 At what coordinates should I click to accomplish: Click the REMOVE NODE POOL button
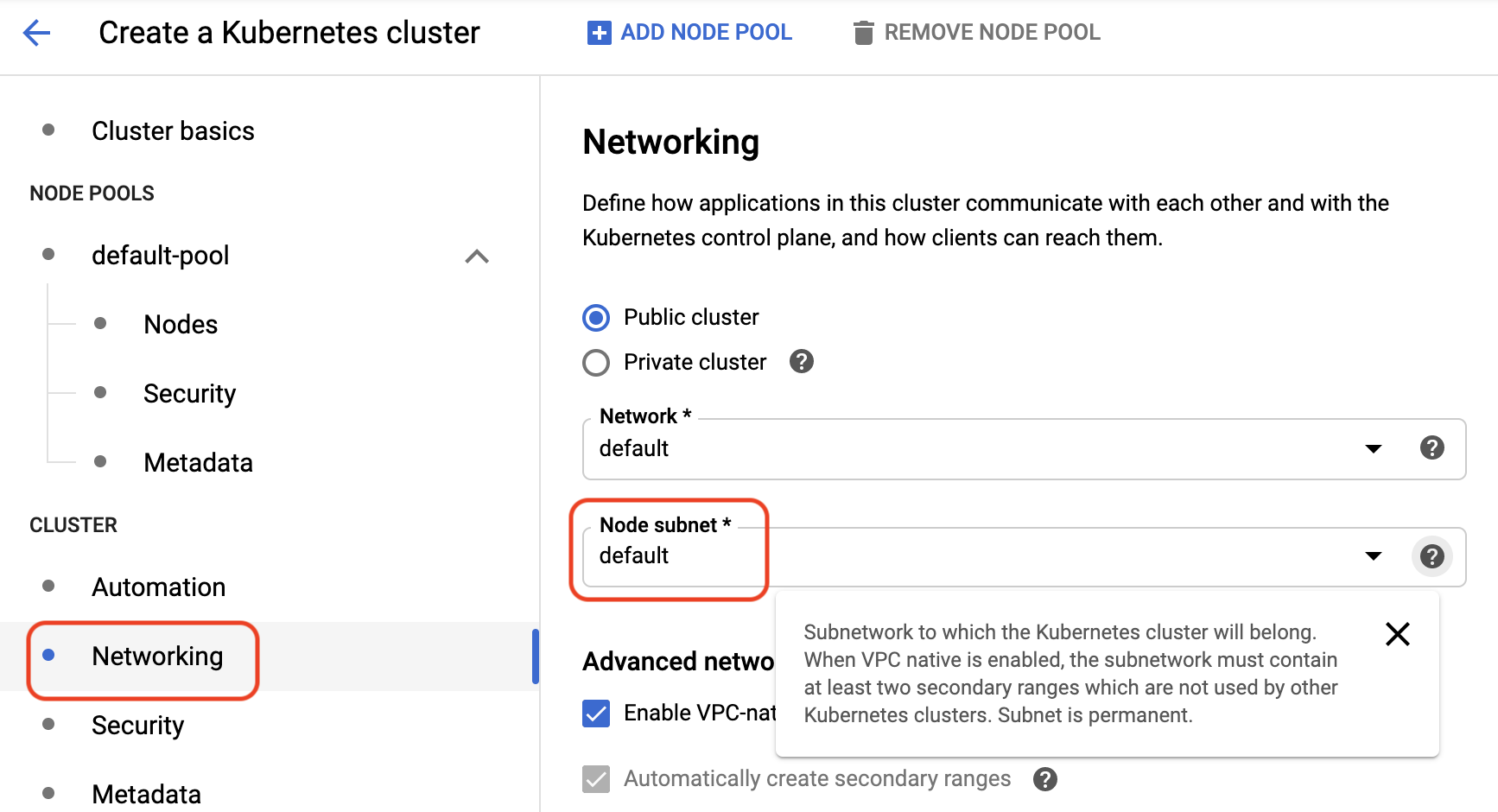click(x=977, y=33)
